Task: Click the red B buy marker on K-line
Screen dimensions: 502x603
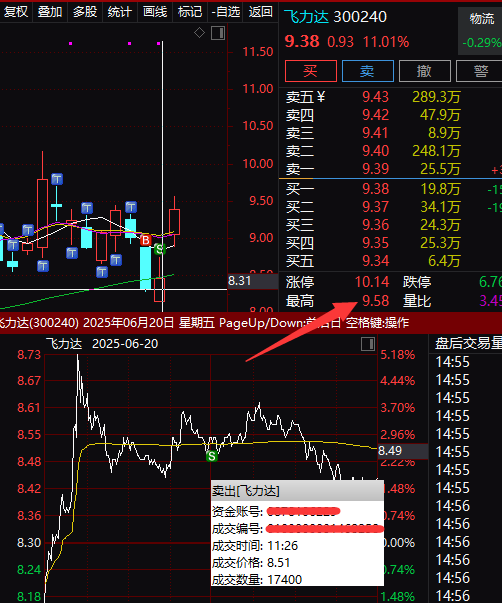Action: (x=146, y=240)
